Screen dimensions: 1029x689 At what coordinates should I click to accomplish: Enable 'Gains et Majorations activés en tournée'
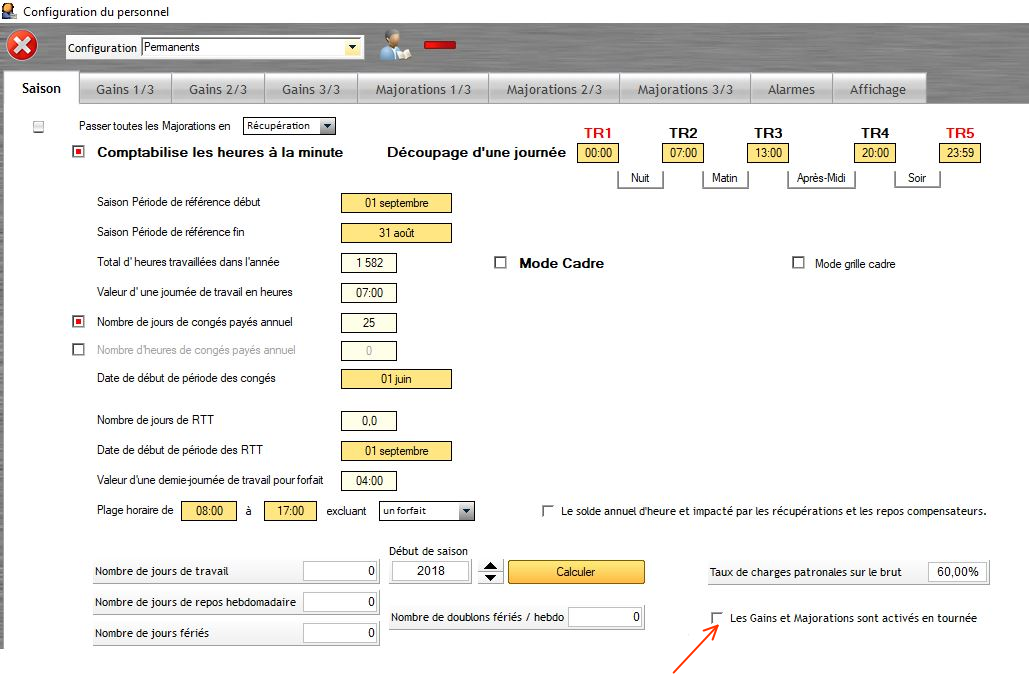click(717, 617)
